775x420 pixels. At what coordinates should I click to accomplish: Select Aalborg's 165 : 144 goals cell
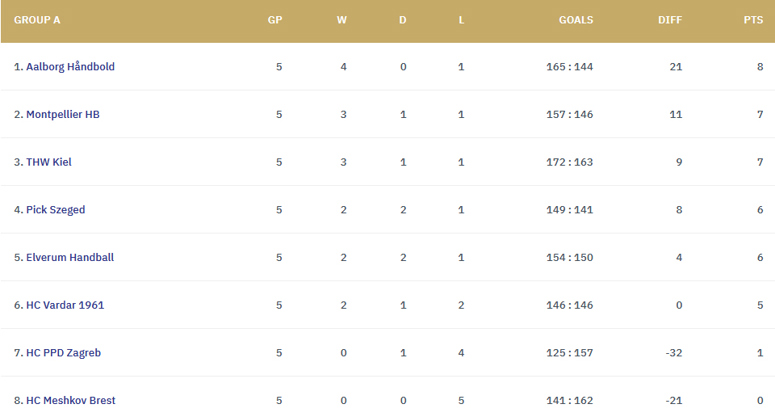pos(569,67)
